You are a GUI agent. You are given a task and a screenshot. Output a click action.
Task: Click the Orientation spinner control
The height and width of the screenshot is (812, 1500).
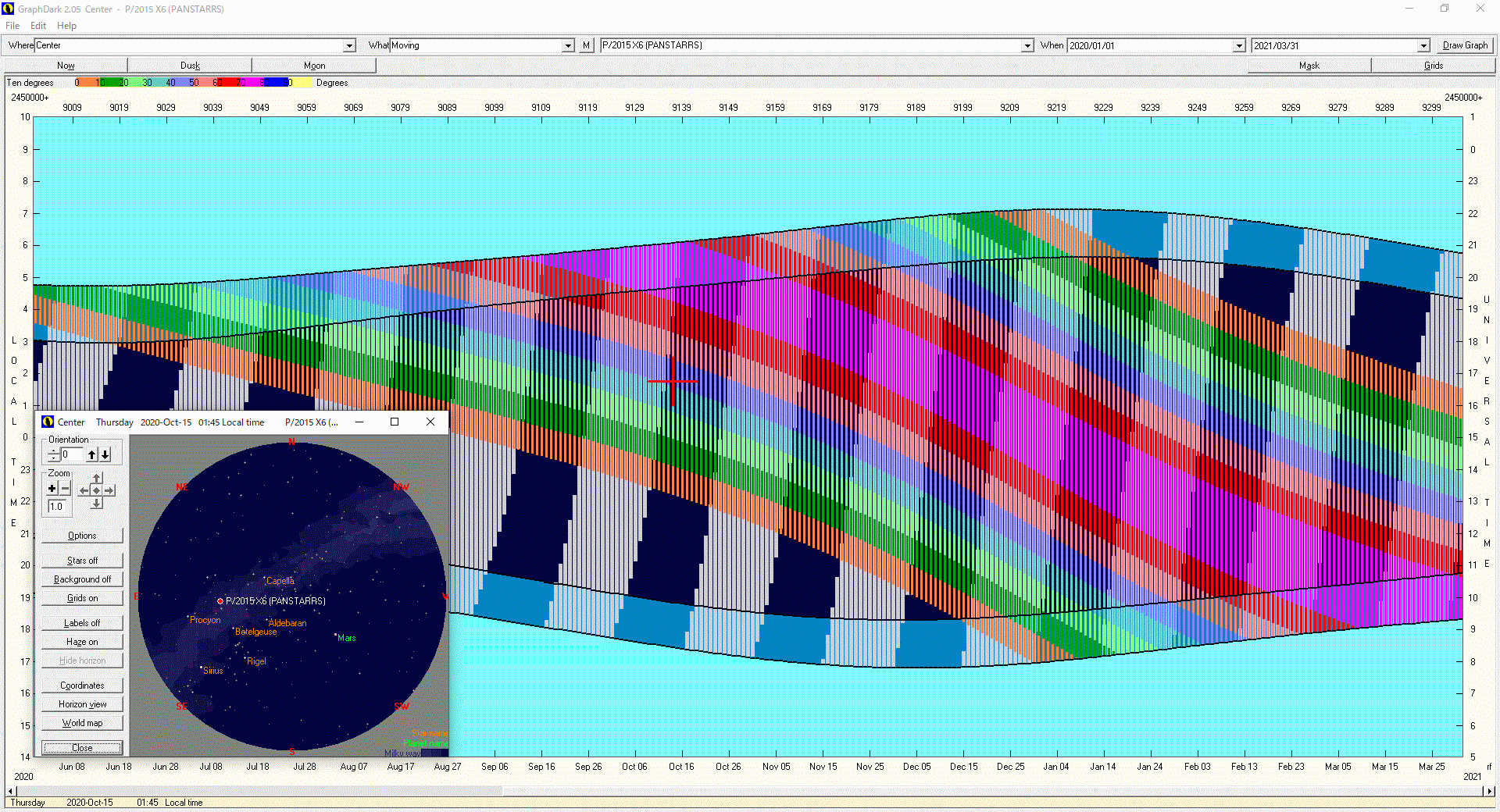pyautogui.click(x=53, y=454)
